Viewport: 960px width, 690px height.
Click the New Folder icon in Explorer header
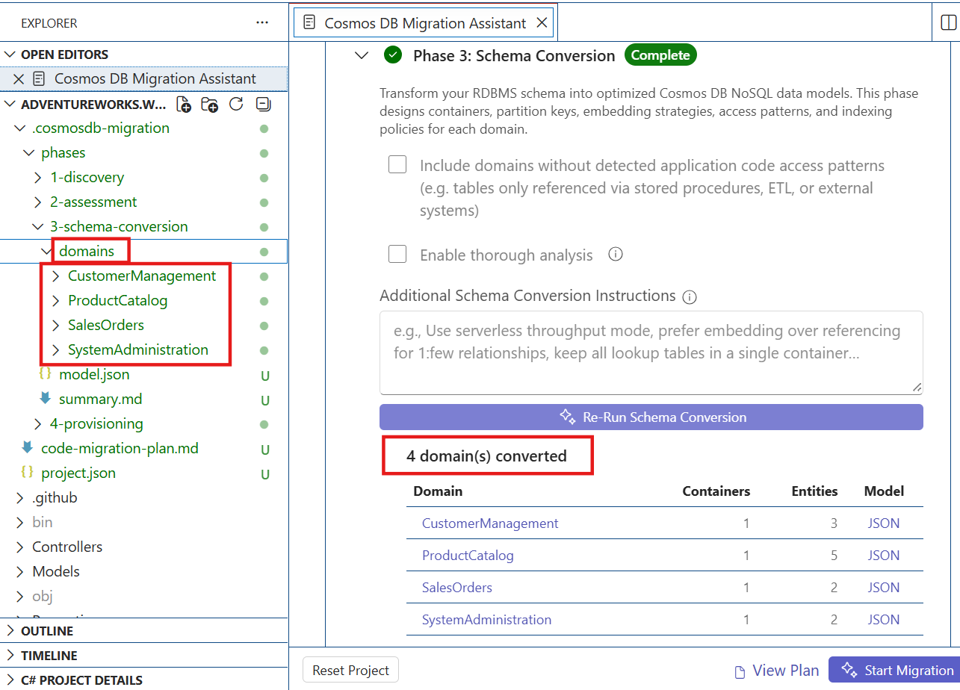[x=209, y=105]
